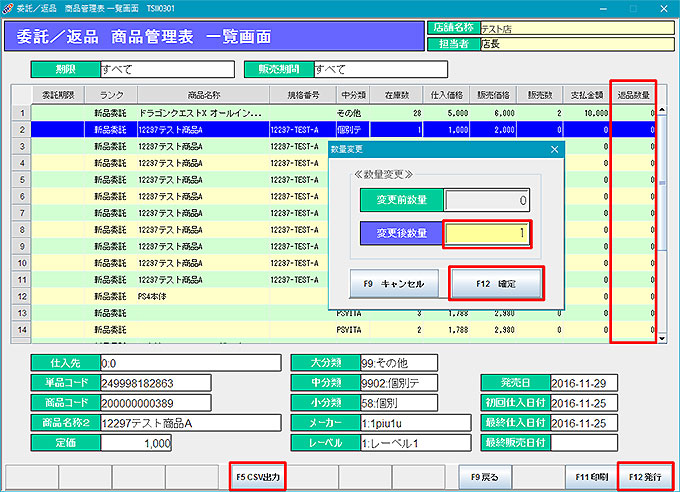Click the 商品名称 column header
Viewport: 680px width, 492px height.
(203, 95)
